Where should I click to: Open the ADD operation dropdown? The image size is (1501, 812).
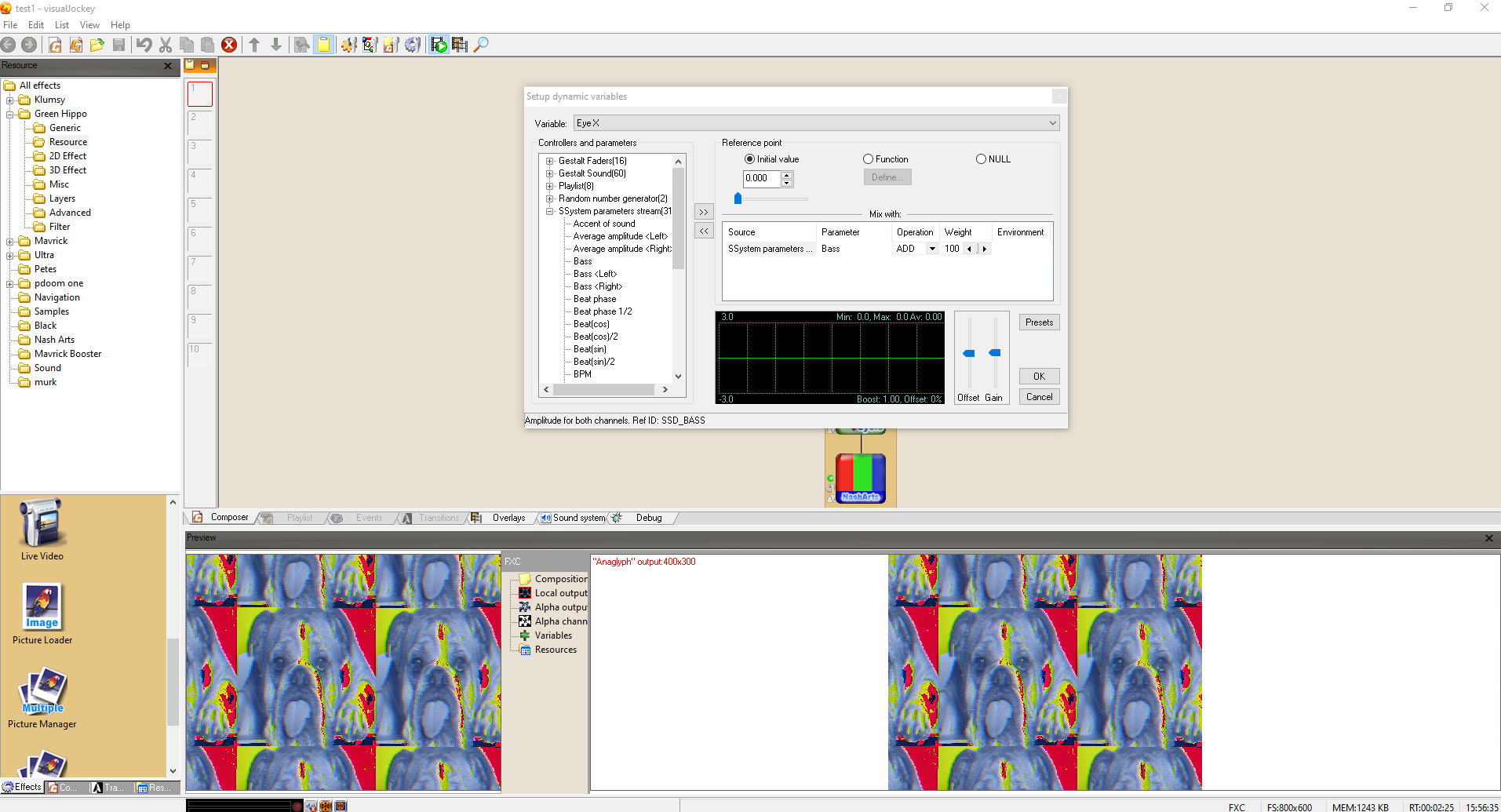(931, 249)
